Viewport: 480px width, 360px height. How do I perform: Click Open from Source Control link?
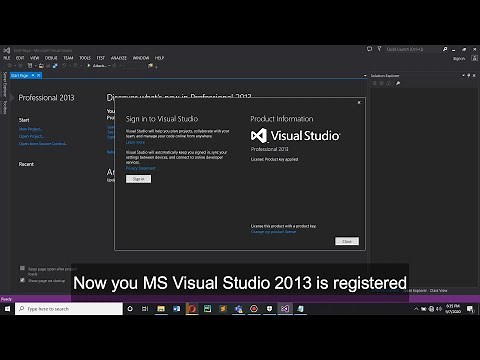[43, 144]
